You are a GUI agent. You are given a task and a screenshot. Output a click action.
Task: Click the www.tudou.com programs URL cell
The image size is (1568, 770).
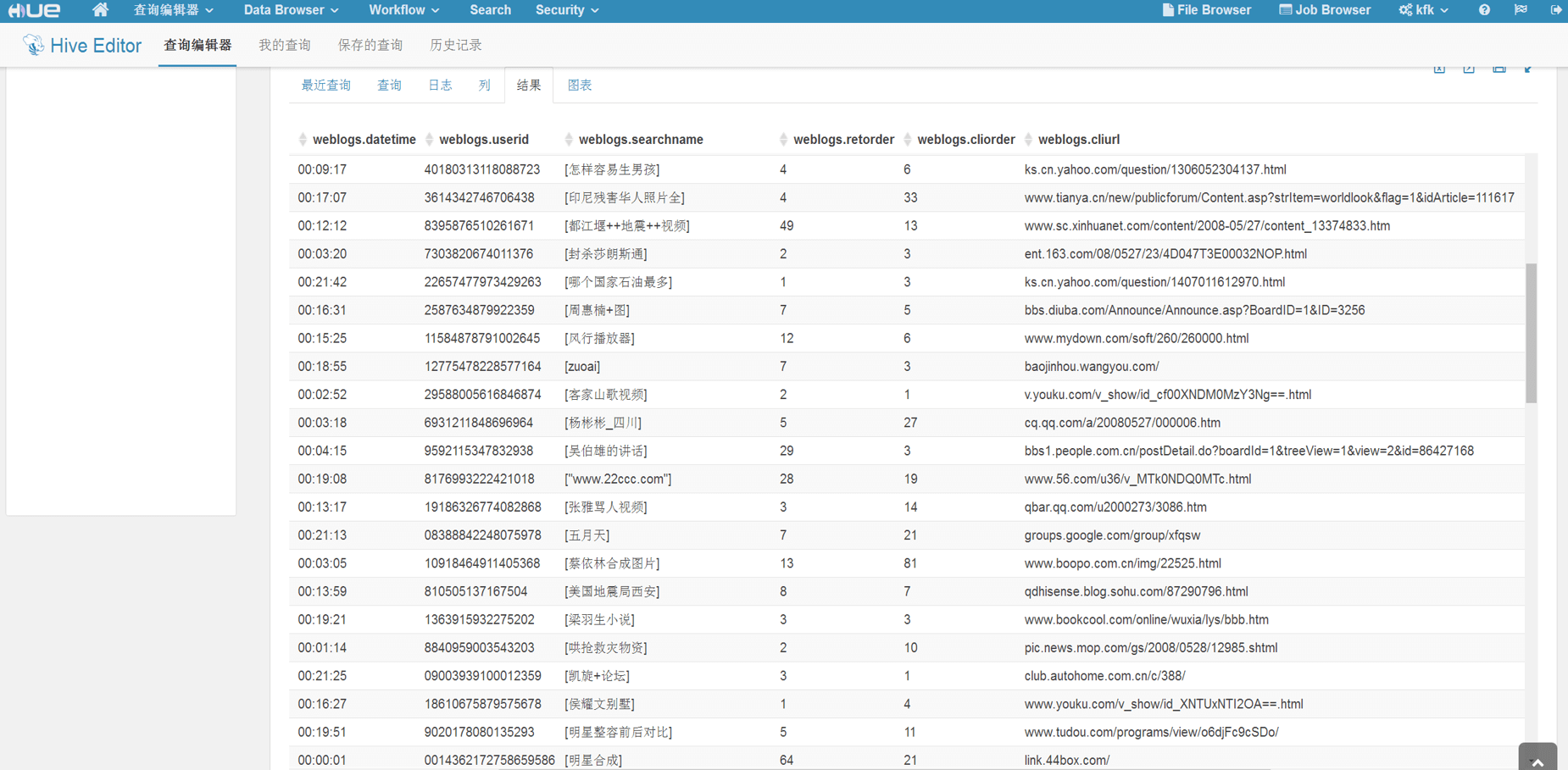1151,732
